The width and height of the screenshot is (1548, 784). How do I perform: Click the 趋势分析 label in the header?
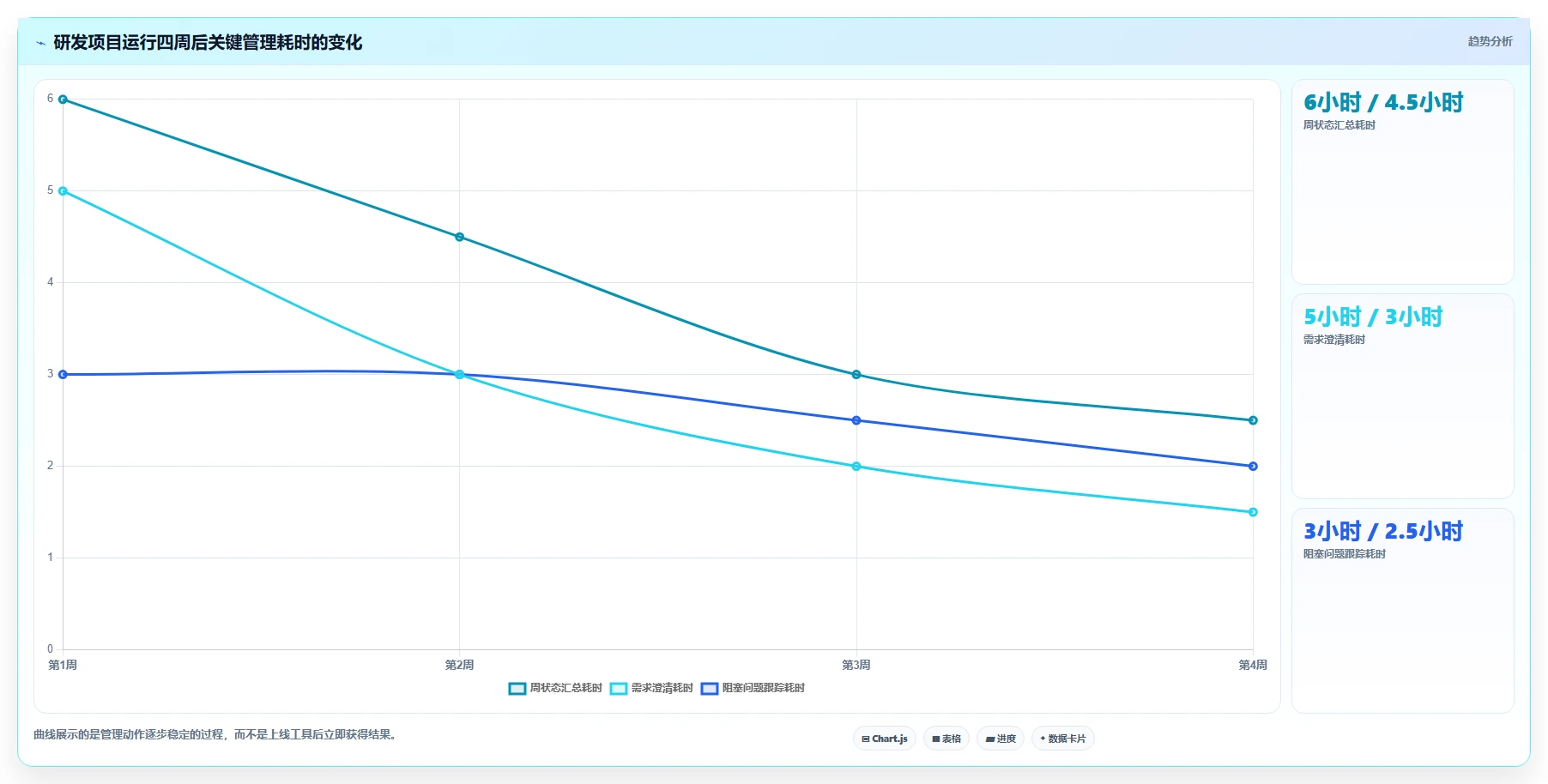tap(1490, 41)
